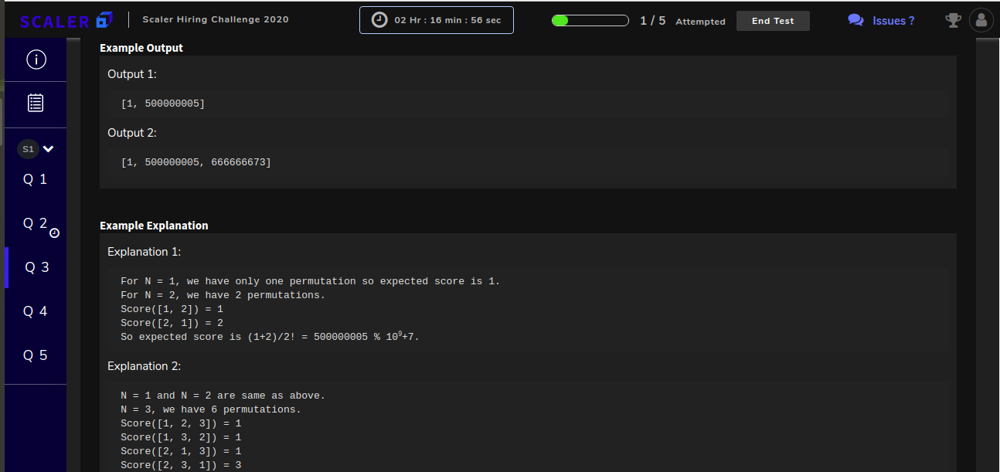
Task: Go to question Q 2
Action: pyautogui.click(x=35, y=223)
